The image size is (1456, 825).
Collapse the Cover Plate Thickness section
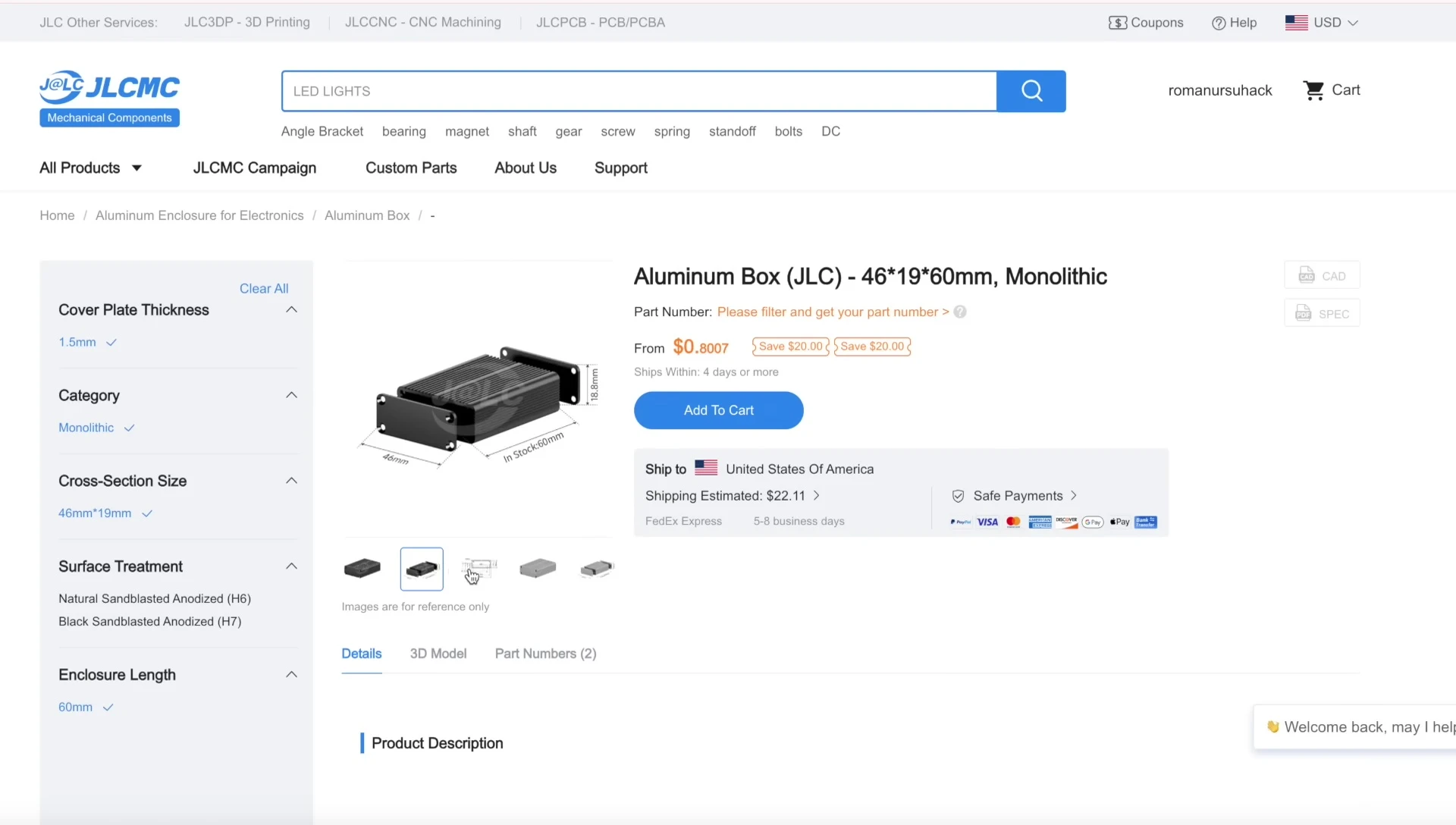pyautogui.click(x=291, y=309)
